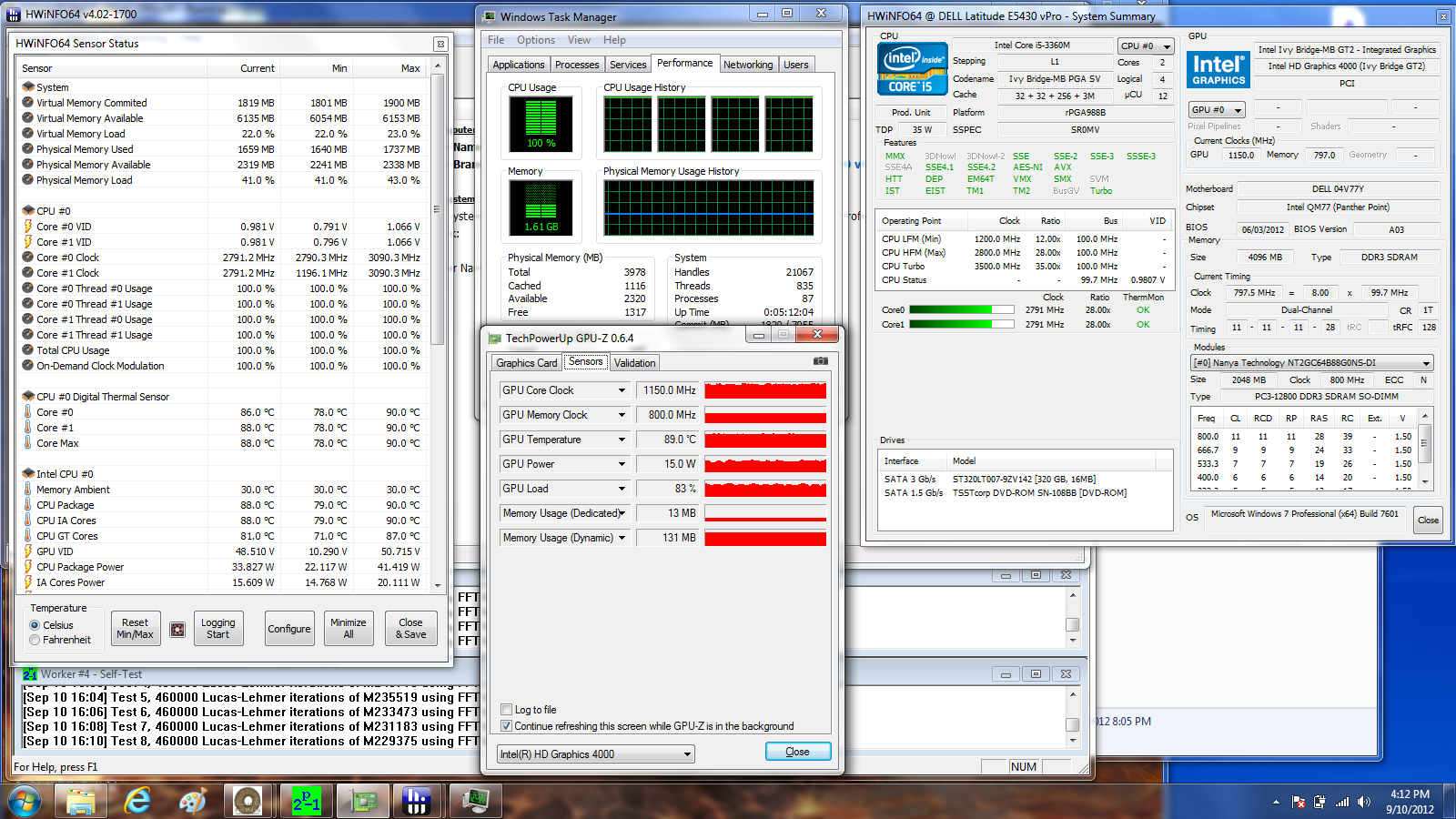Screen dimensions: 1456x819
Task: Click the power icon in the tray
Action: (1319, 802)
